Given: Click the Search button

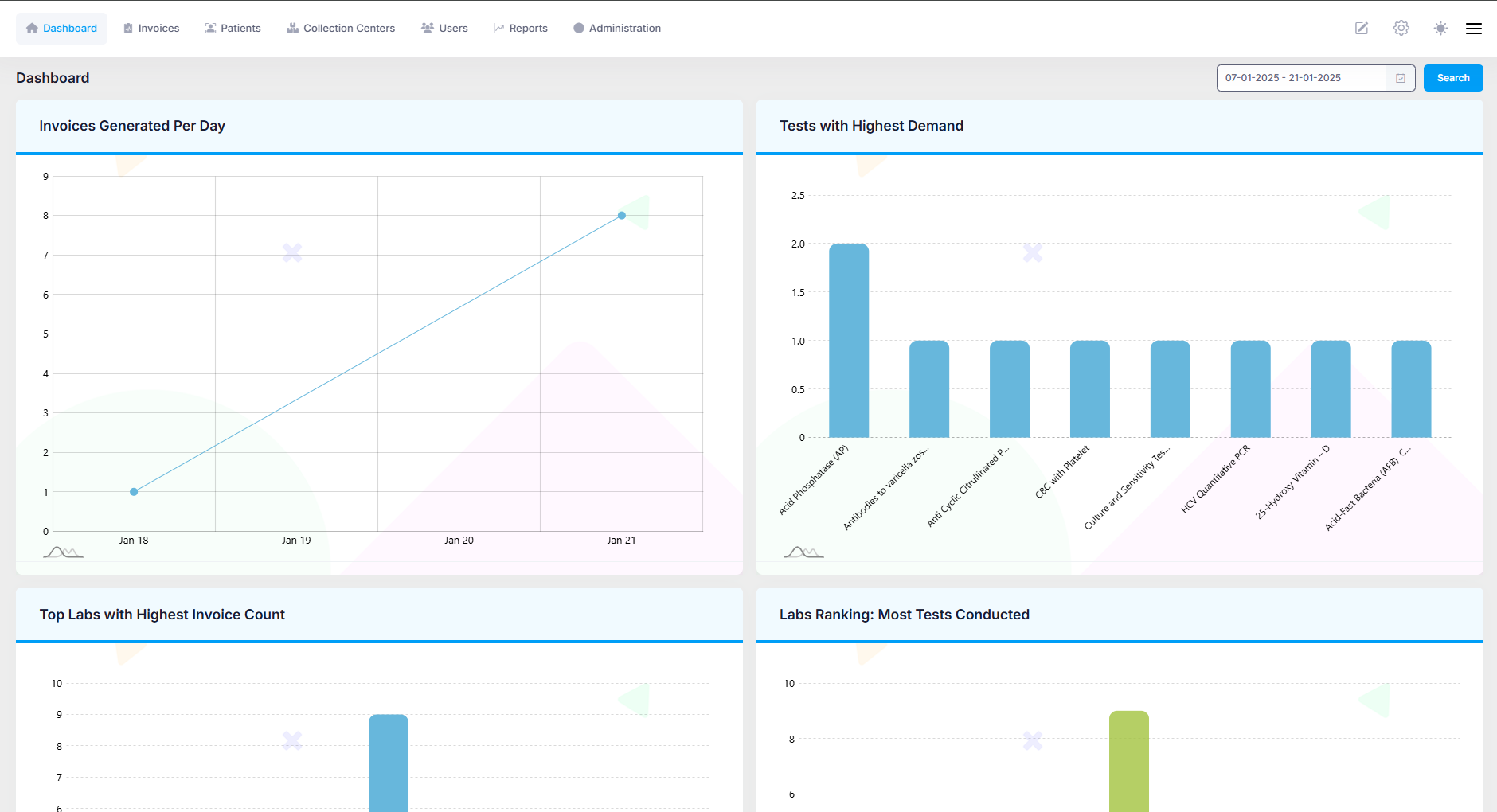Looking at the screenshot, I should pos(1452,78).
